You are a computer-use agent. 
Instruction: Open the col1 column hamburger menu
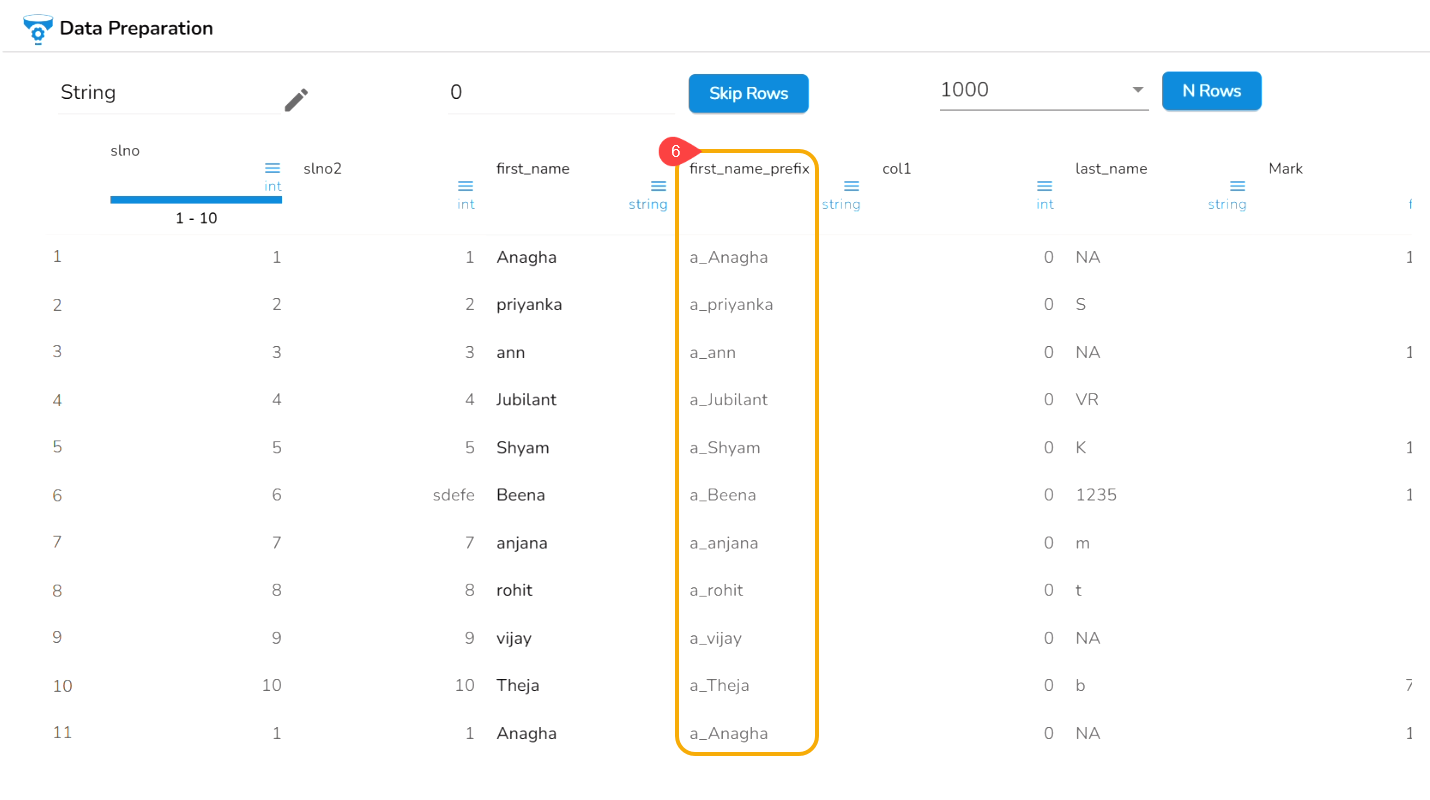pos(1044,186)
